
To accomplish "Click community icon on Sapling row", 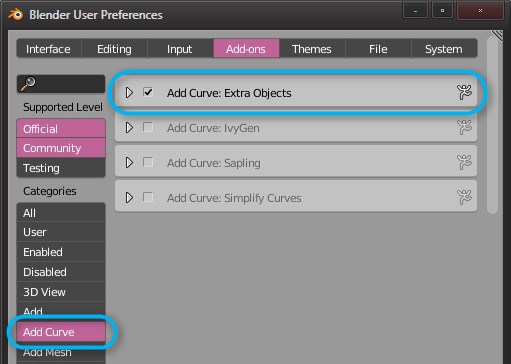I will [x=464, y=162].
